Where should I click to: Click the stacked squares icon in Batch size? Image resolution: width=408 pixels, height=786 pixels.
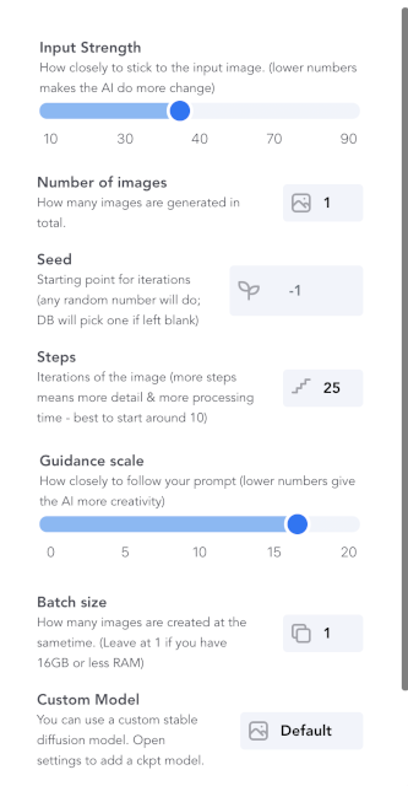click(301, 633)
